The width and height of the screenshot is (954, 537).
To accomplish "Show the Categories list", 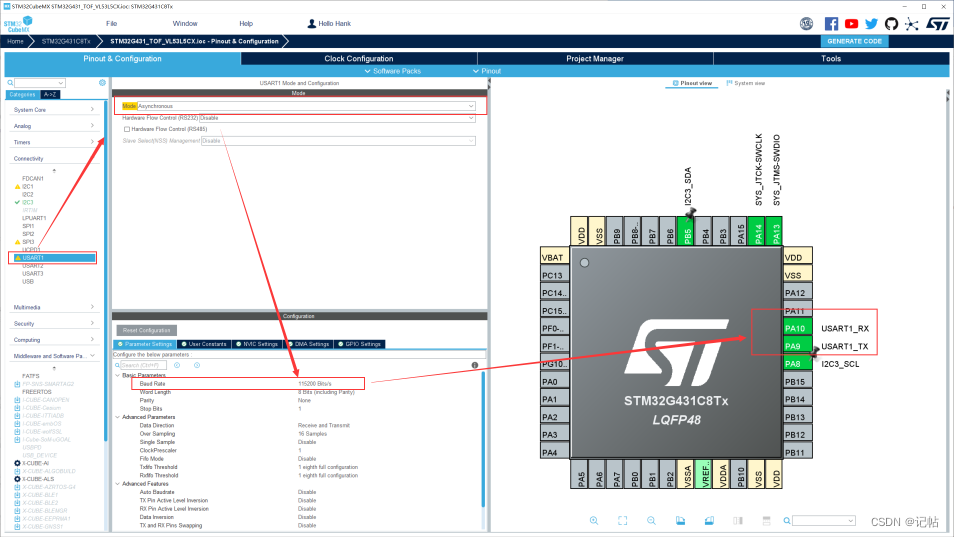I will (23, 94).
